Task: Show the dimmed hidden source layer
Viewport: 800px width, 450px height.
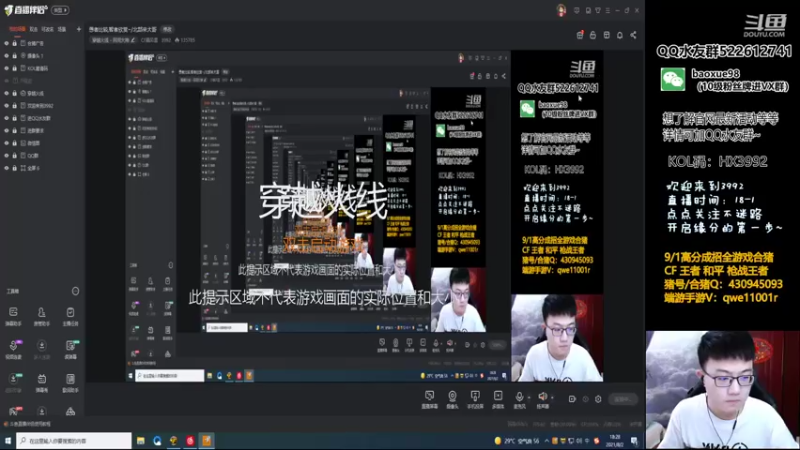Action: tap(7, 81)
